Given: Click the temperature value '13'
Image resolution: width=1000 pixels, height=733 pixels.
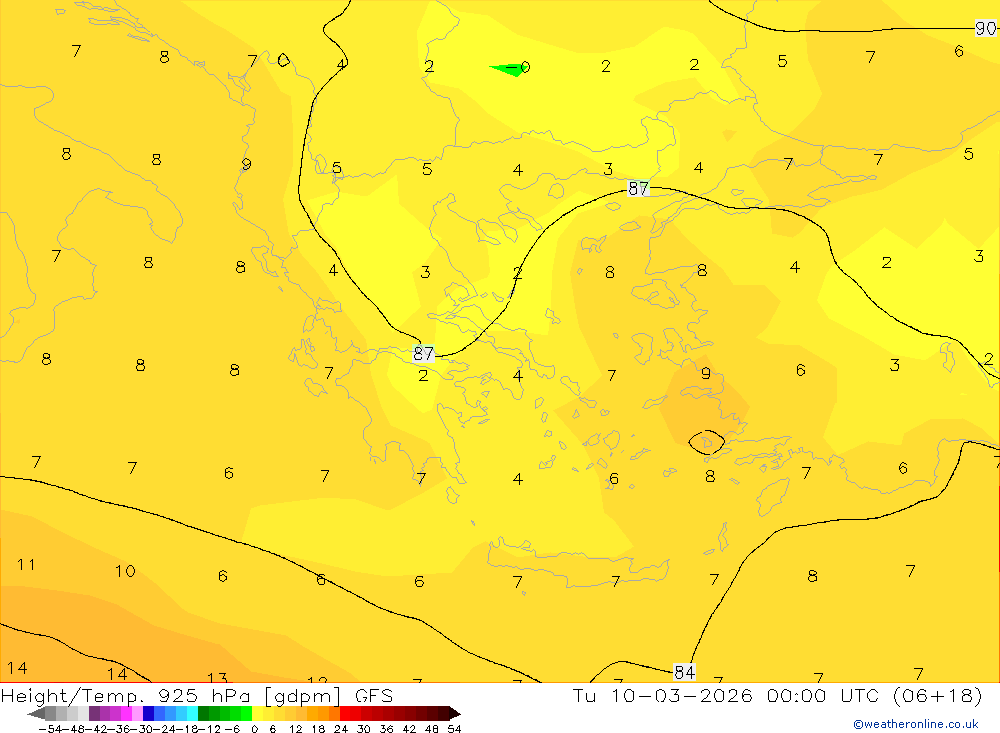Looking at the screenshot, I should (217, 677).
